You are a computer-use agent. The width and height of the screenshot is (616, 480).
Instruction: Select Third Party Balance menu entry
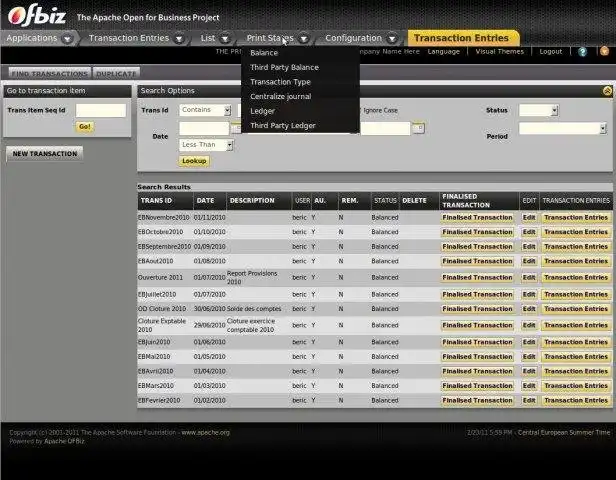pyautogui.click(x=284, y=67)
